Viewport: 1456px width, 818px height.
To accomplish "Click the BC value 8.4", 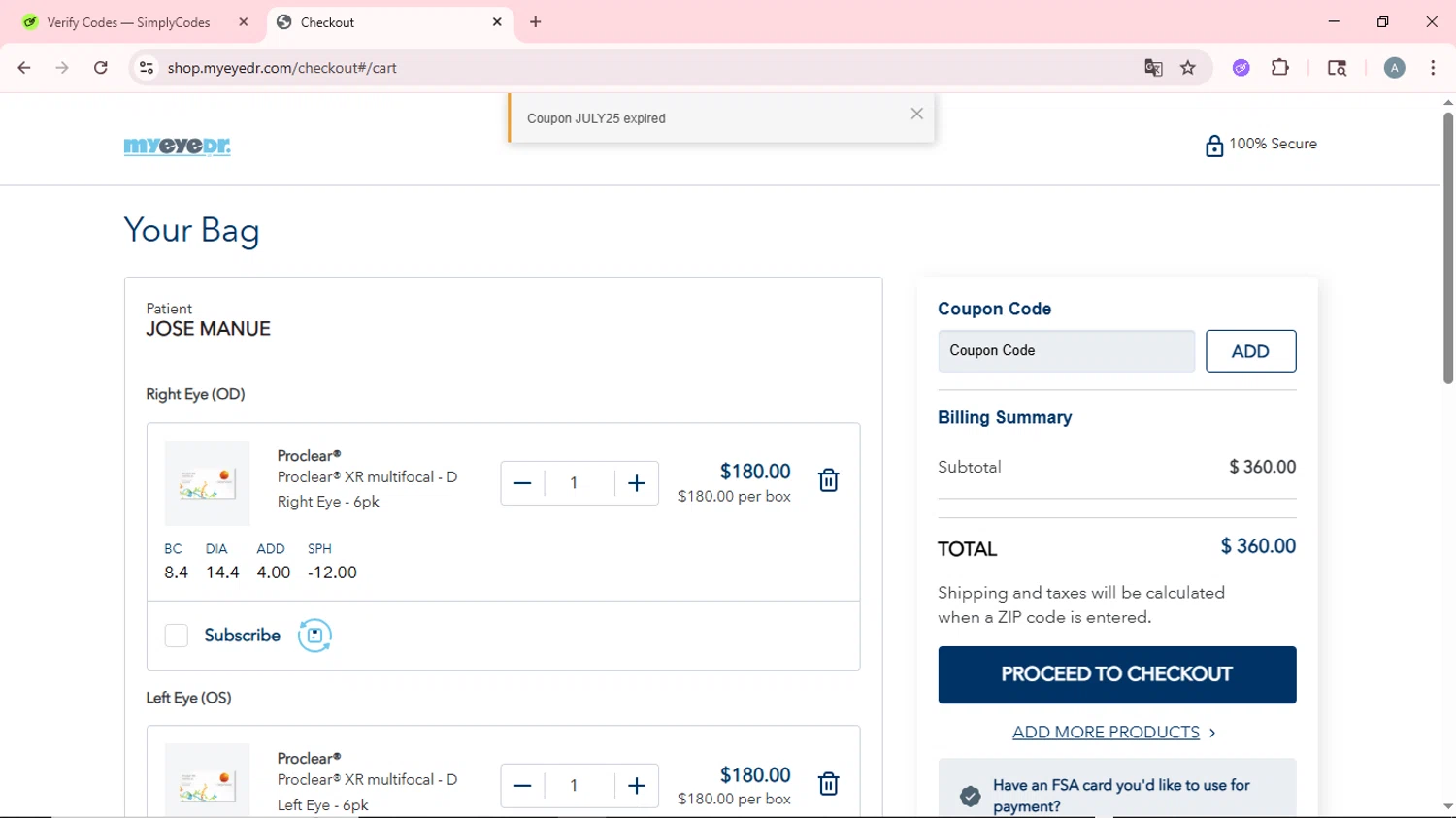I will (x=176, y=573).
